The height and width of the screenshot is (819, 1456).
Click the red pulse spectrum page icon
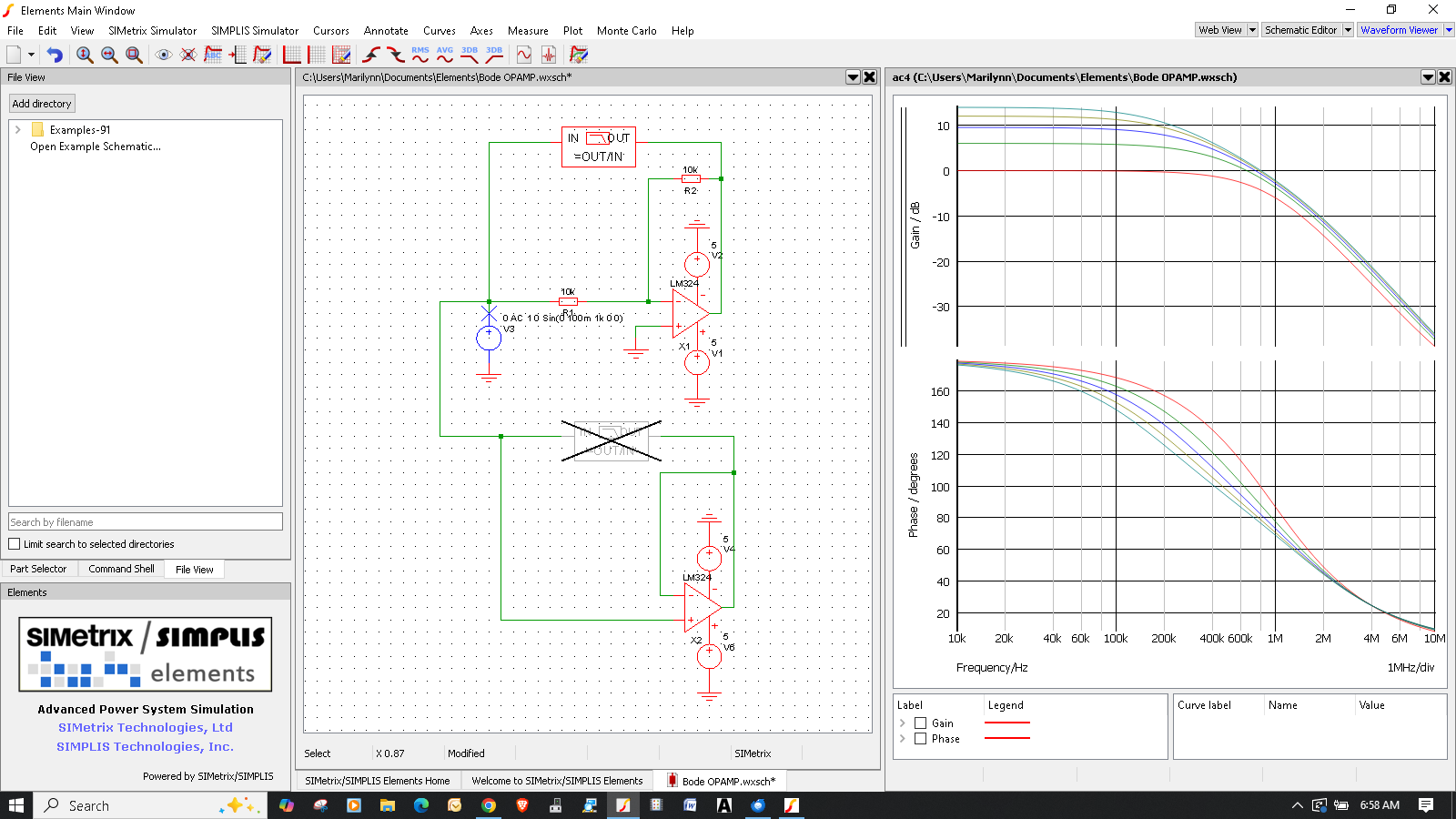549,55
